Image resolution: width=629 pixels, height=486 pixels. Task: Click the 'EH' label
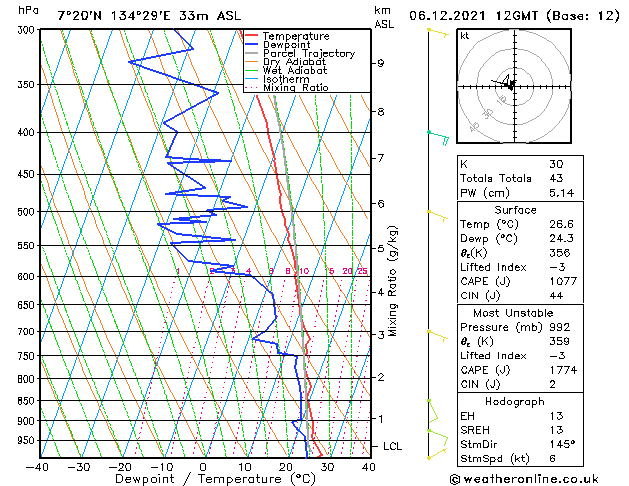pyautogui.click(x=467, y=416)
